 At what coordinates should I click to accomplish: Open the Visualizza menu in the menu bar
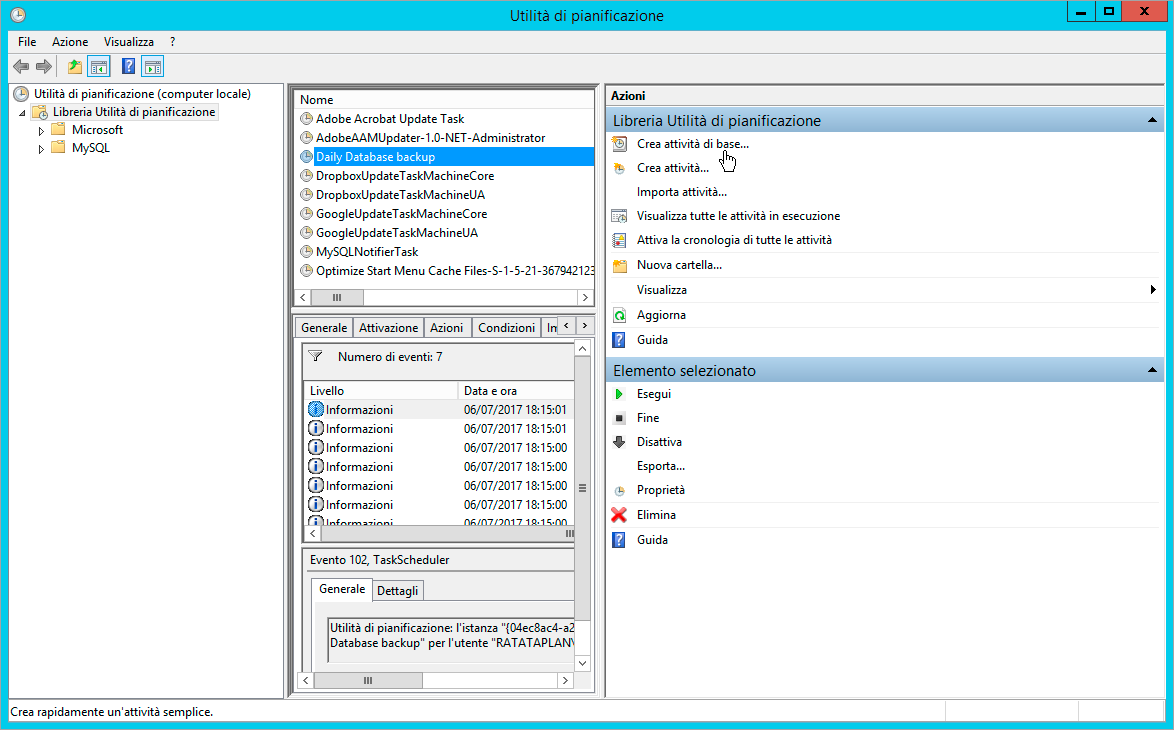(x=129, y=42)
